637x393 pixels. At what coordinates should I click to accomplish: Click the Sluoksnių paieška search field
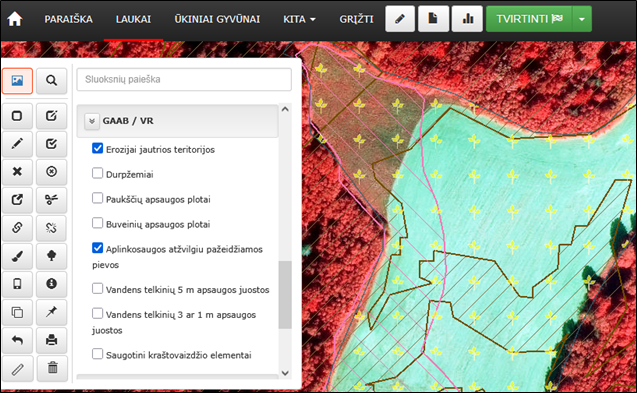(x=184, y=79)
